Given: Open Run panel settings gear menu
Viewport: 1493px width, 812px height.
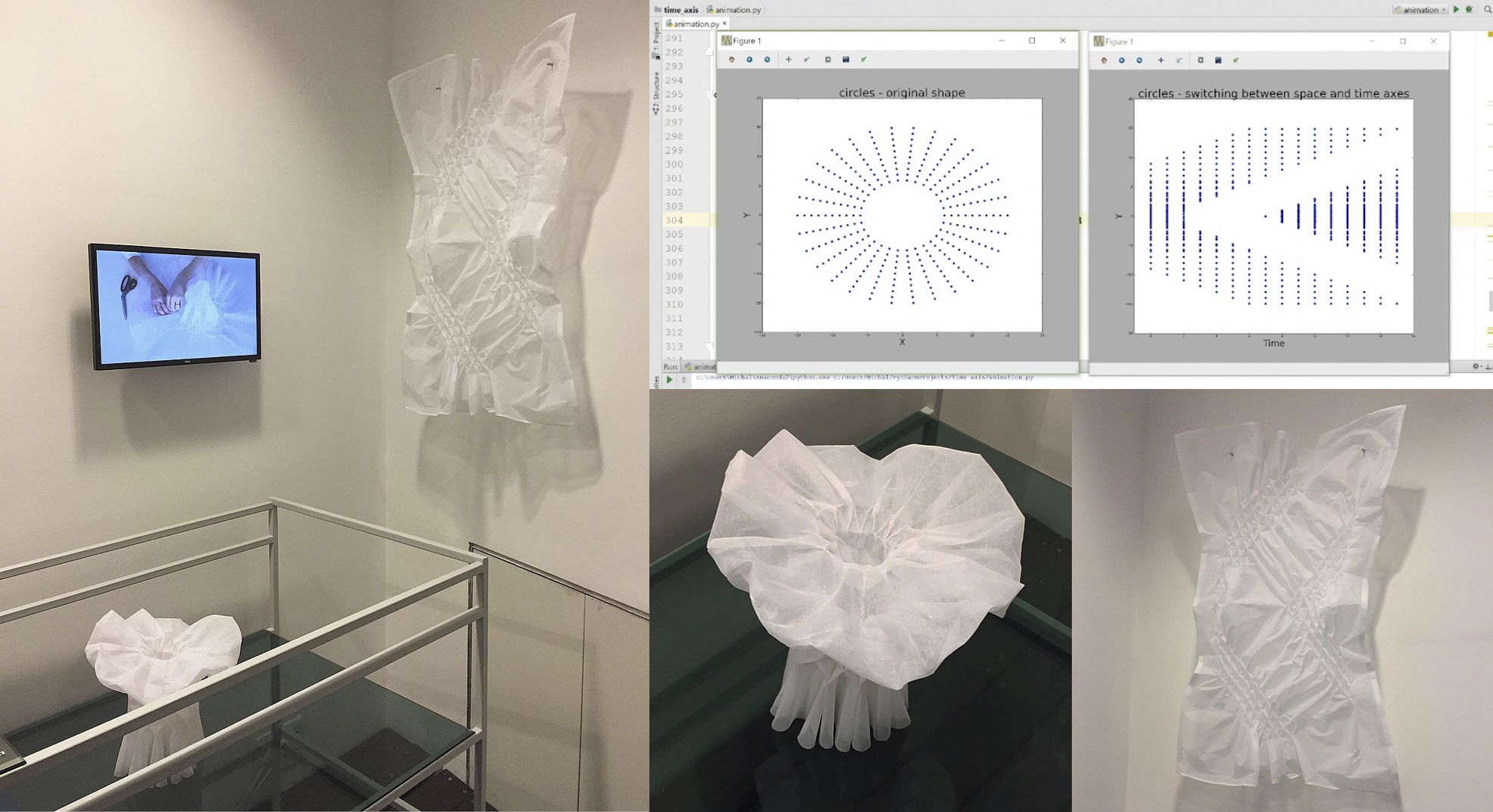Looking at the screenshot, I should tap(1476, 367).
